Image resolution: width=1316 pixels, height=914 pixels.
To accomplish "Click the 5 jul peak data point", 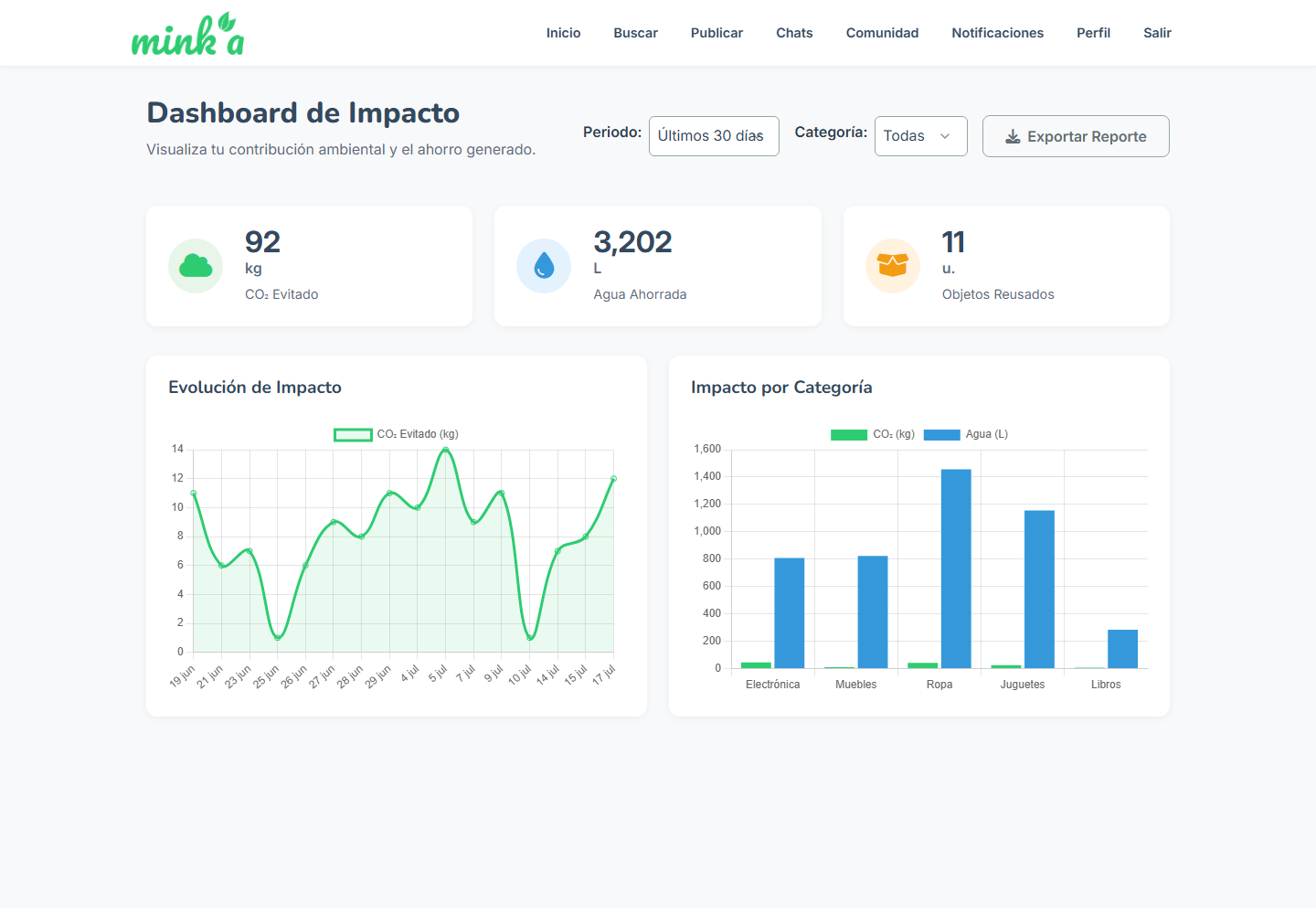I will (x=446, y=450).
